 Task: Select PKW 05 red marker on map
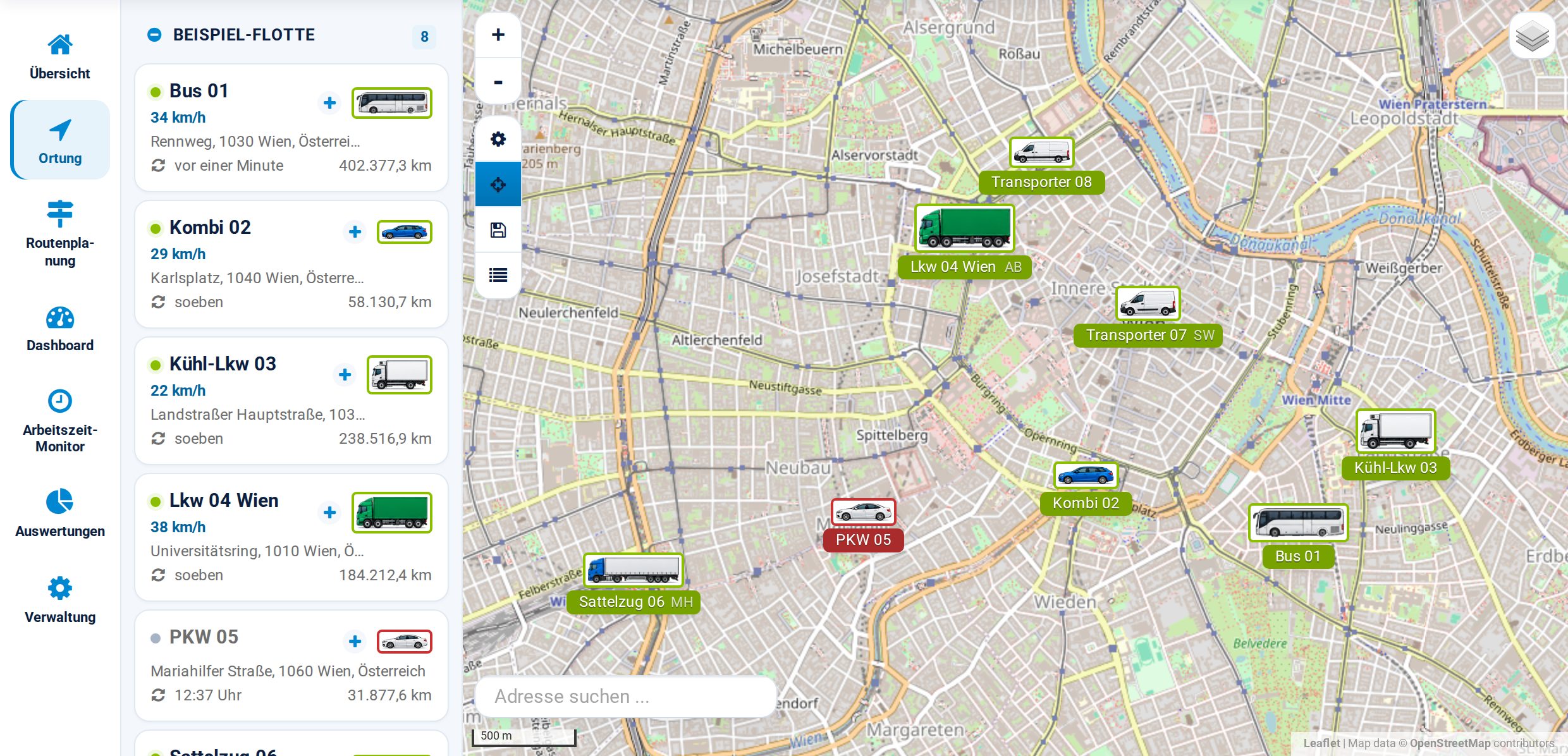point(863,512)
